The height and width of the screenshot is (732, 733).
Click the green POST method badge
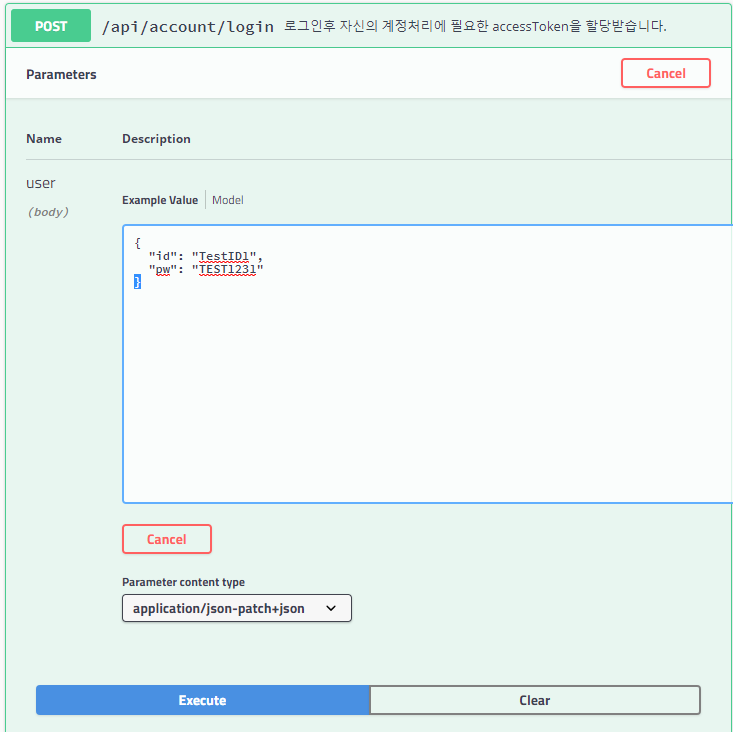(50, 26)
